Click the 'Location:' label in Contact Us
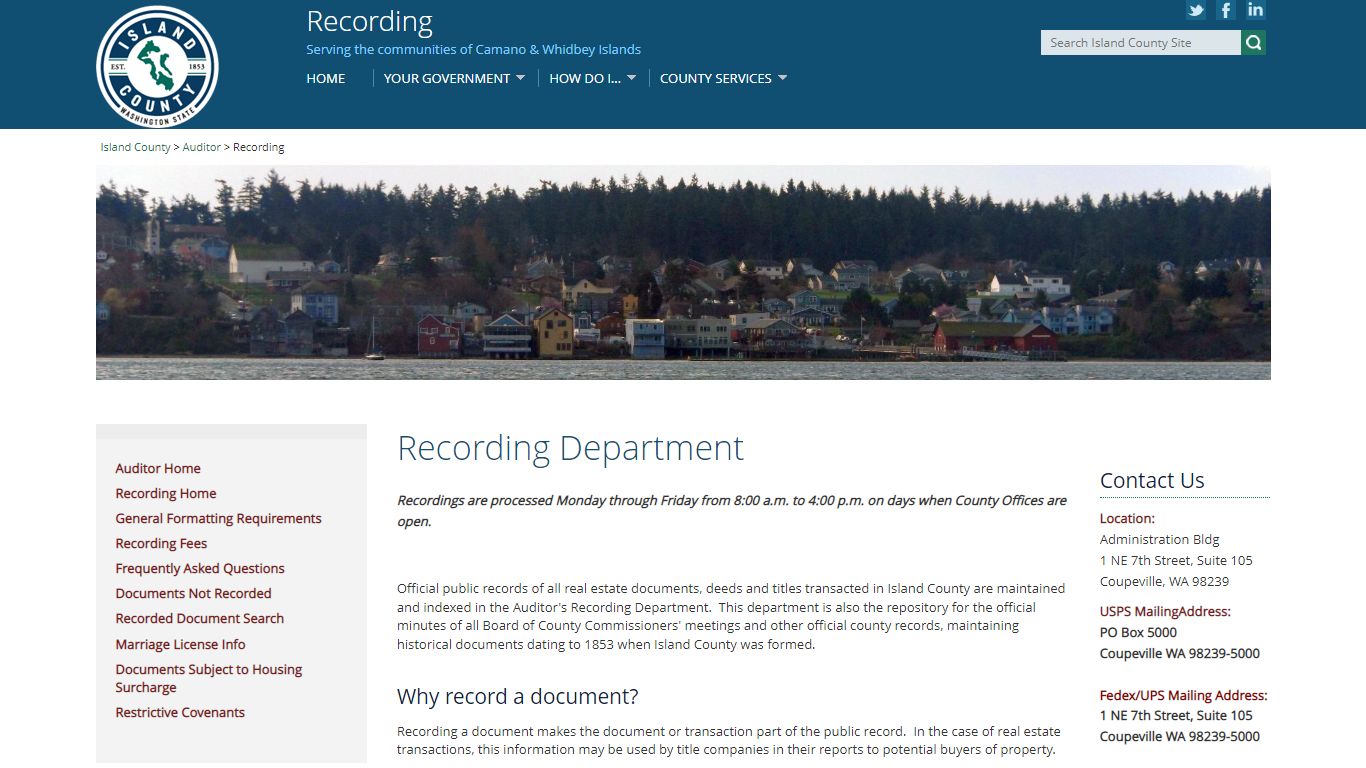The height and width of the screenshot is (768, 1366). click(1127, 518)
